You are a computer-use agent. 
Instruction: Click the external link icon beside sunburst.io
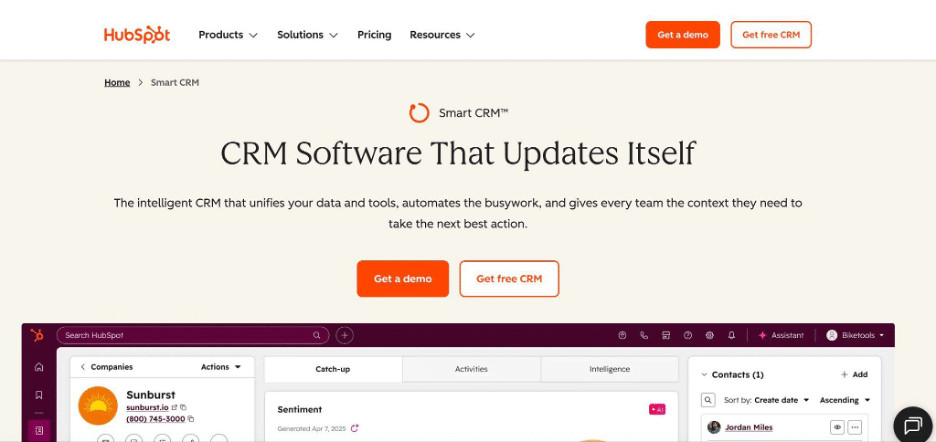pos(175,407)
